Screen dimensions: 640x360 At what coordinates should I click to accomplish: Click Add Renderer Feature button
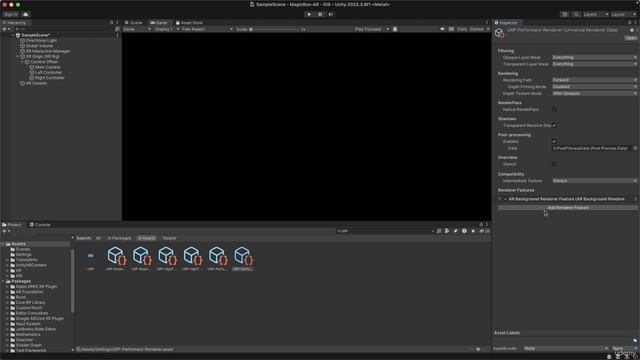click(x=568, y=208)
